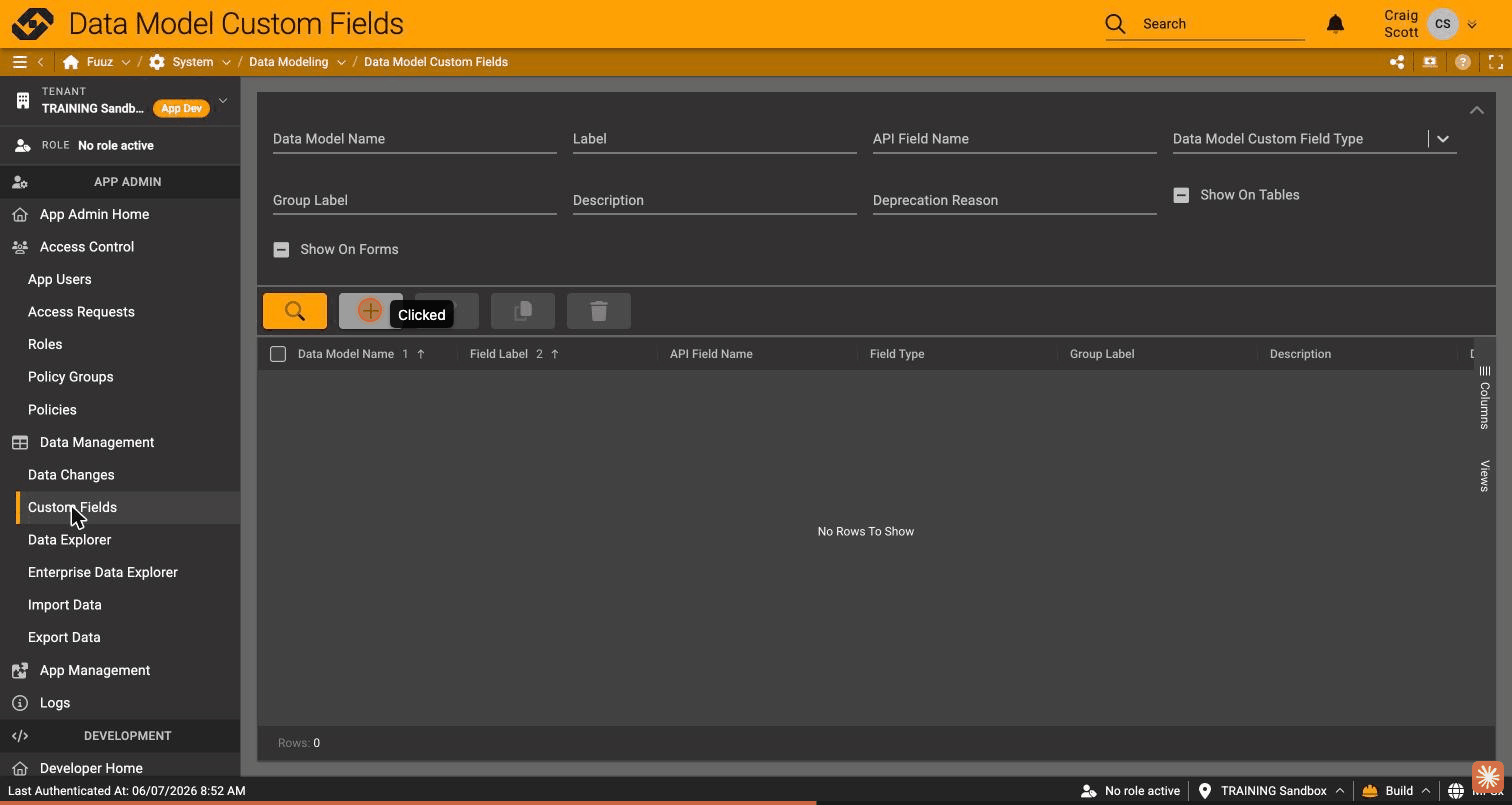This screenshot has width=1512, height=805.
Task: Click the share icon in breadcrumb bar
Action: (x=1397, y=62)
